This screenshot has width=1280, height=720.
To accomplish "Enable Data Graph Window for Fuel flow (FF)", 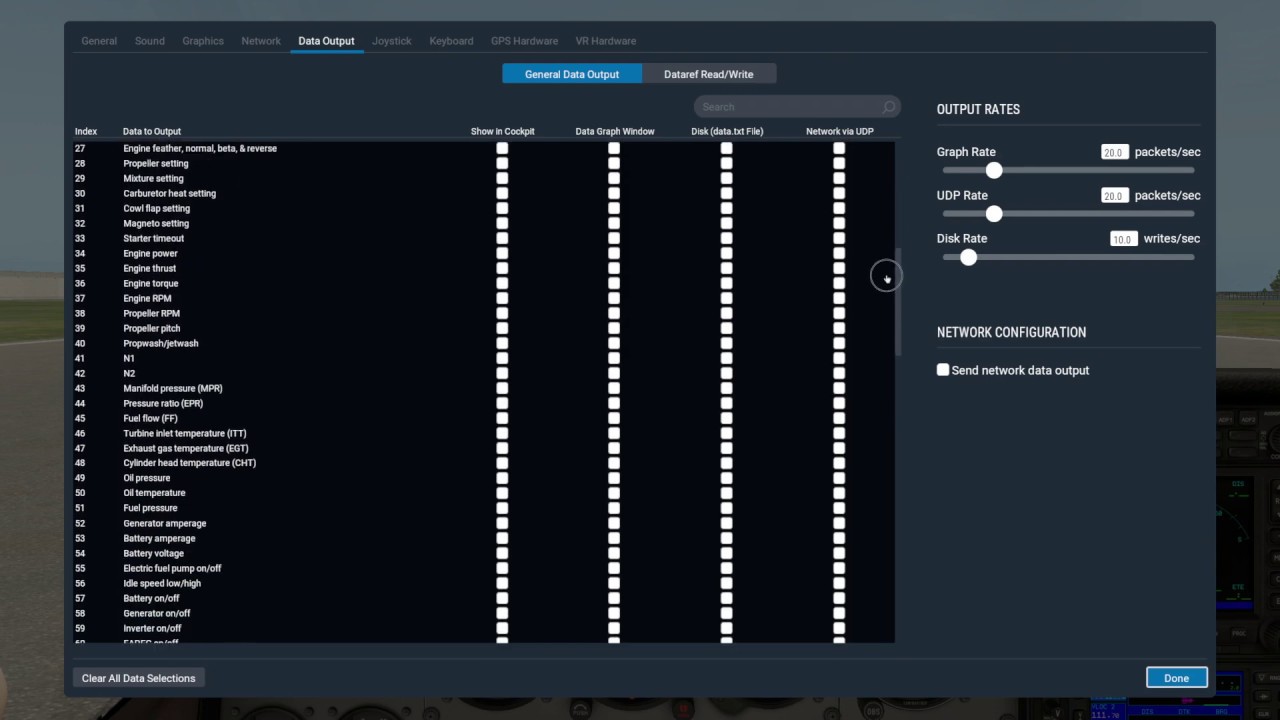I will coord(614,418).
